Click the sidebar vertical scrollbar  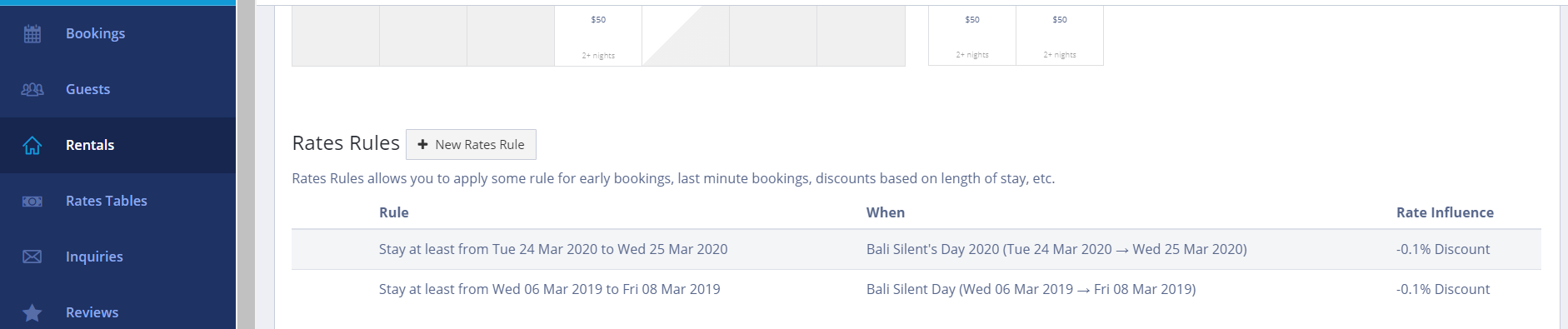(x=247, y=165)
